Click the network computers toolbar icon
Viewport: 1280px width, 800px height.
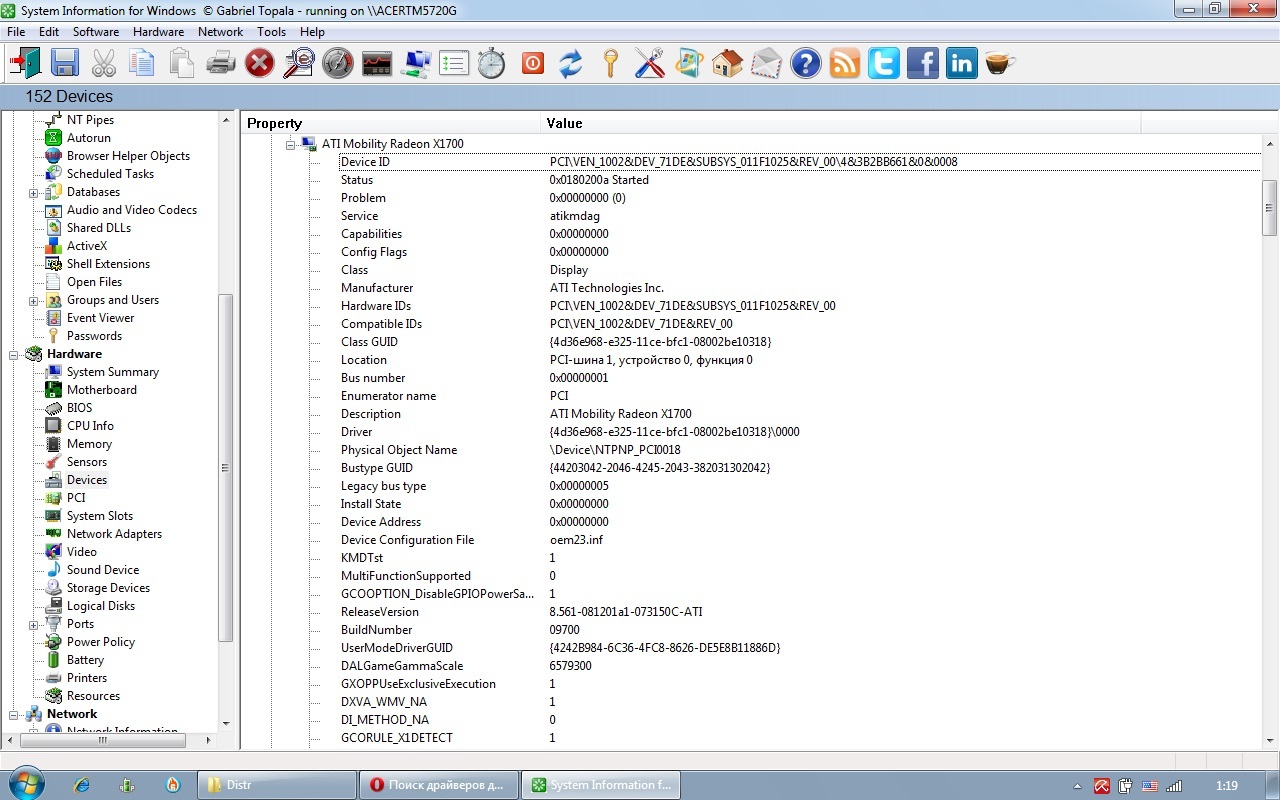click(416, 64)
